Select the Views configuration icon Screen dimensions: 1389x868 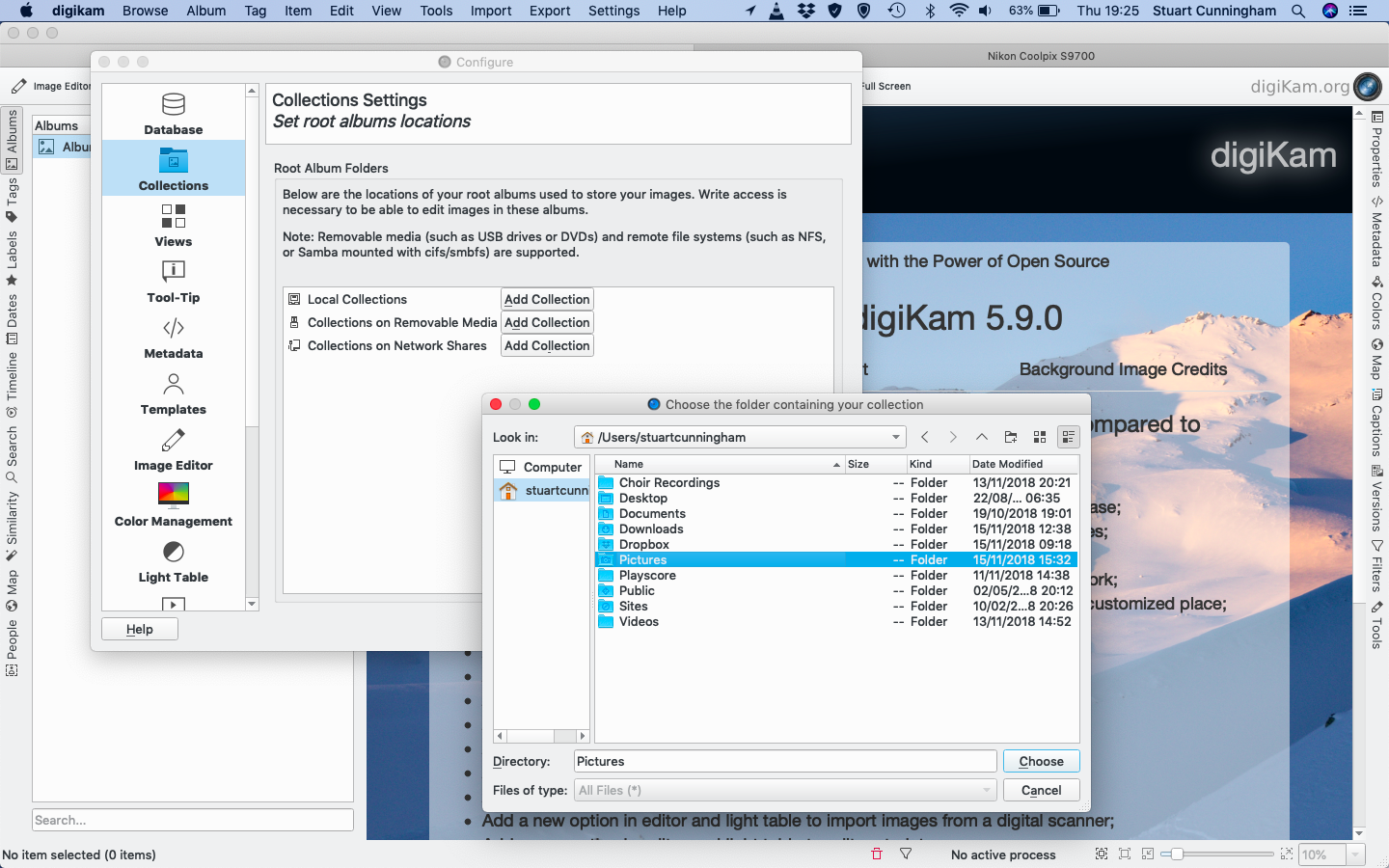point(174,225)
